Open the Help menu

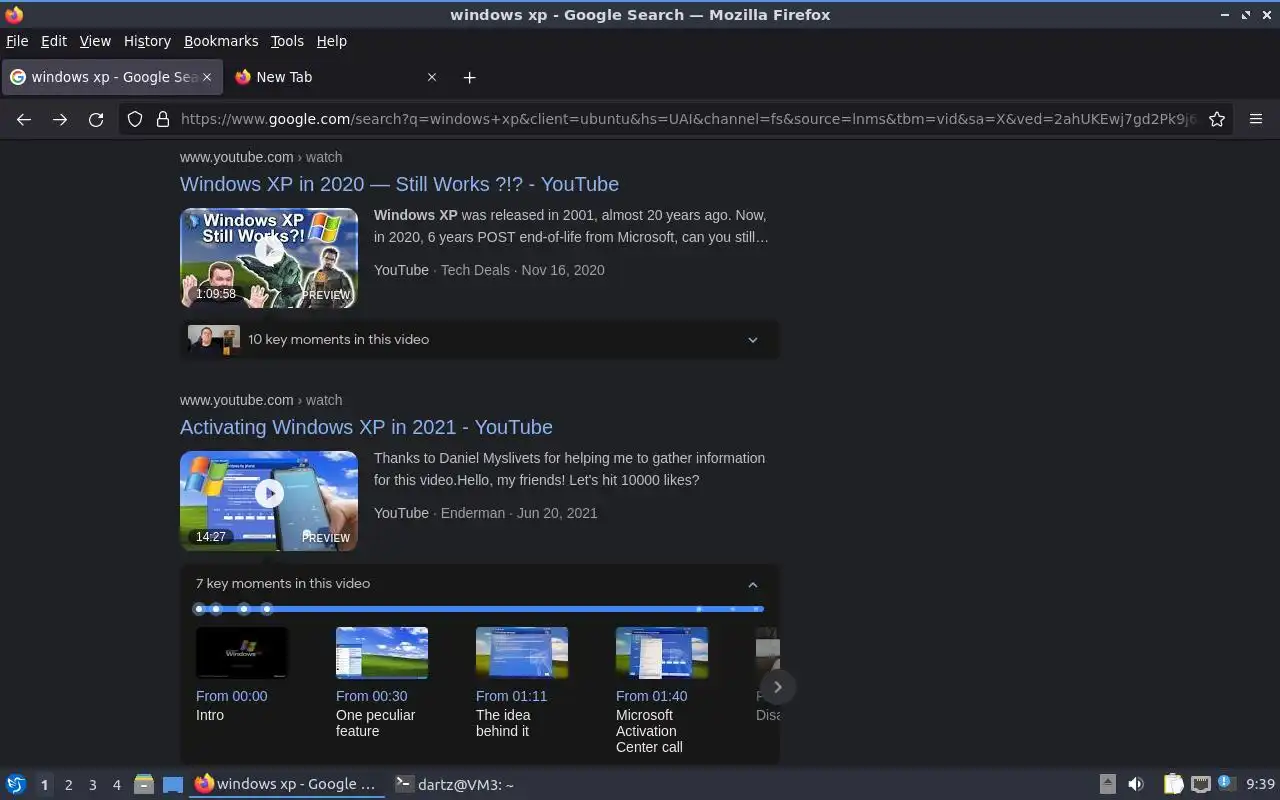(331, 41)
